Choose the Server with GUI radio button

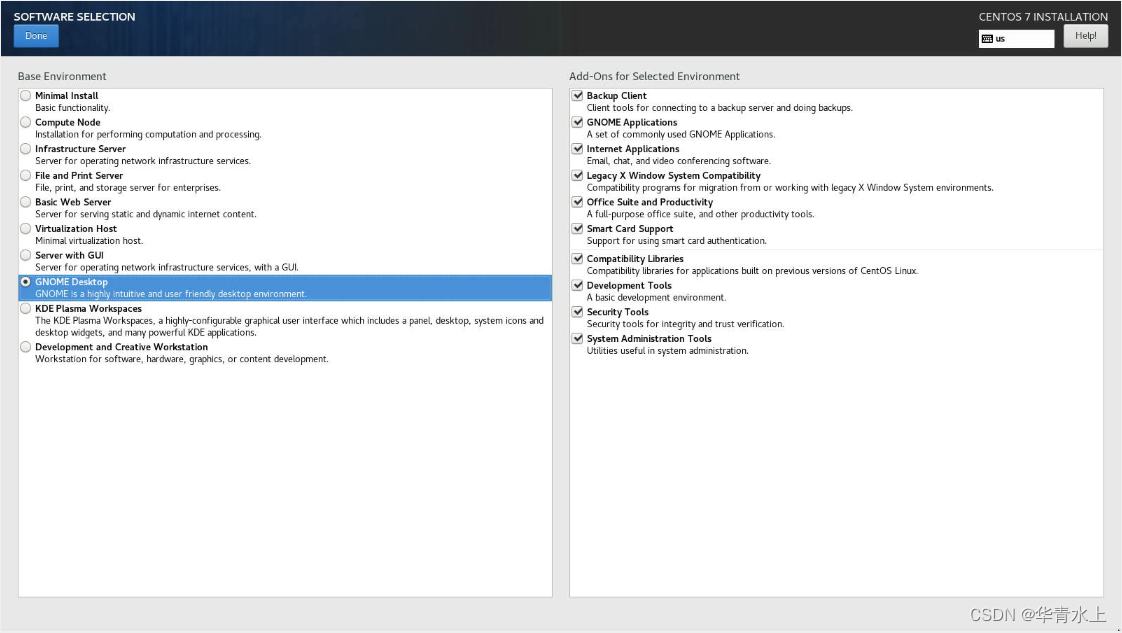pyautogui.click(x=26, y=255)
